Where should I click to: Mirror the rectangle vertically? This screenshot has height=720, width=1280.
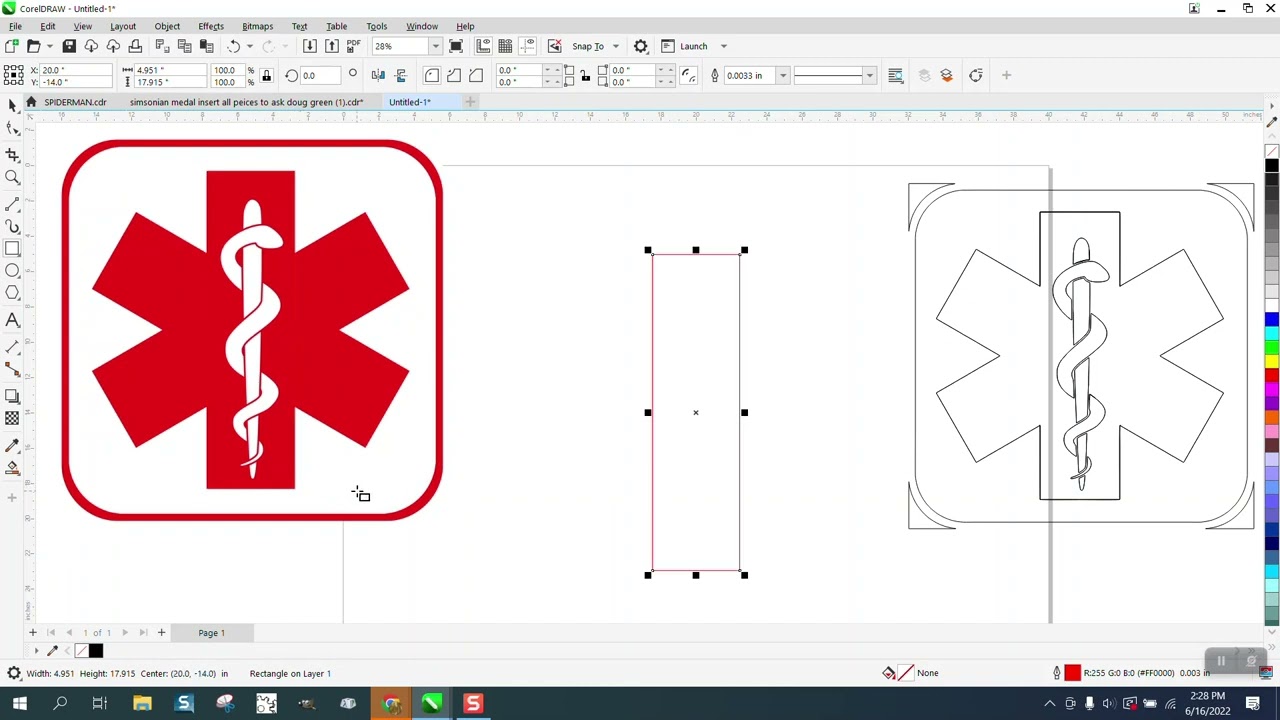[x=401, y=75]
